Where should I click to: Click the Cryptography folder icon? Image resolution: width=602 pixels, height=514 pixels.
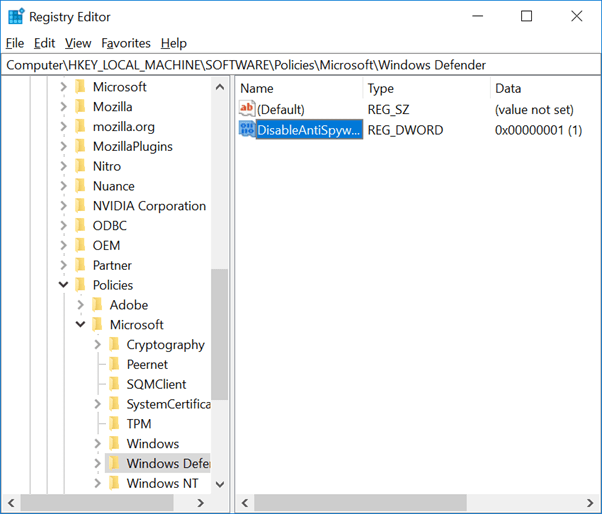114,345
